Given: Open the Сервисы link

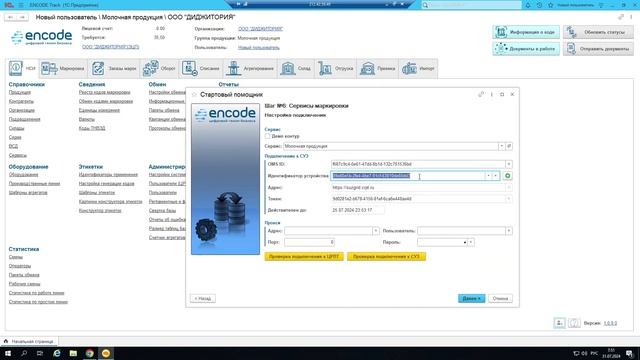Looking at the screenshot, I should tap(18, 155).
